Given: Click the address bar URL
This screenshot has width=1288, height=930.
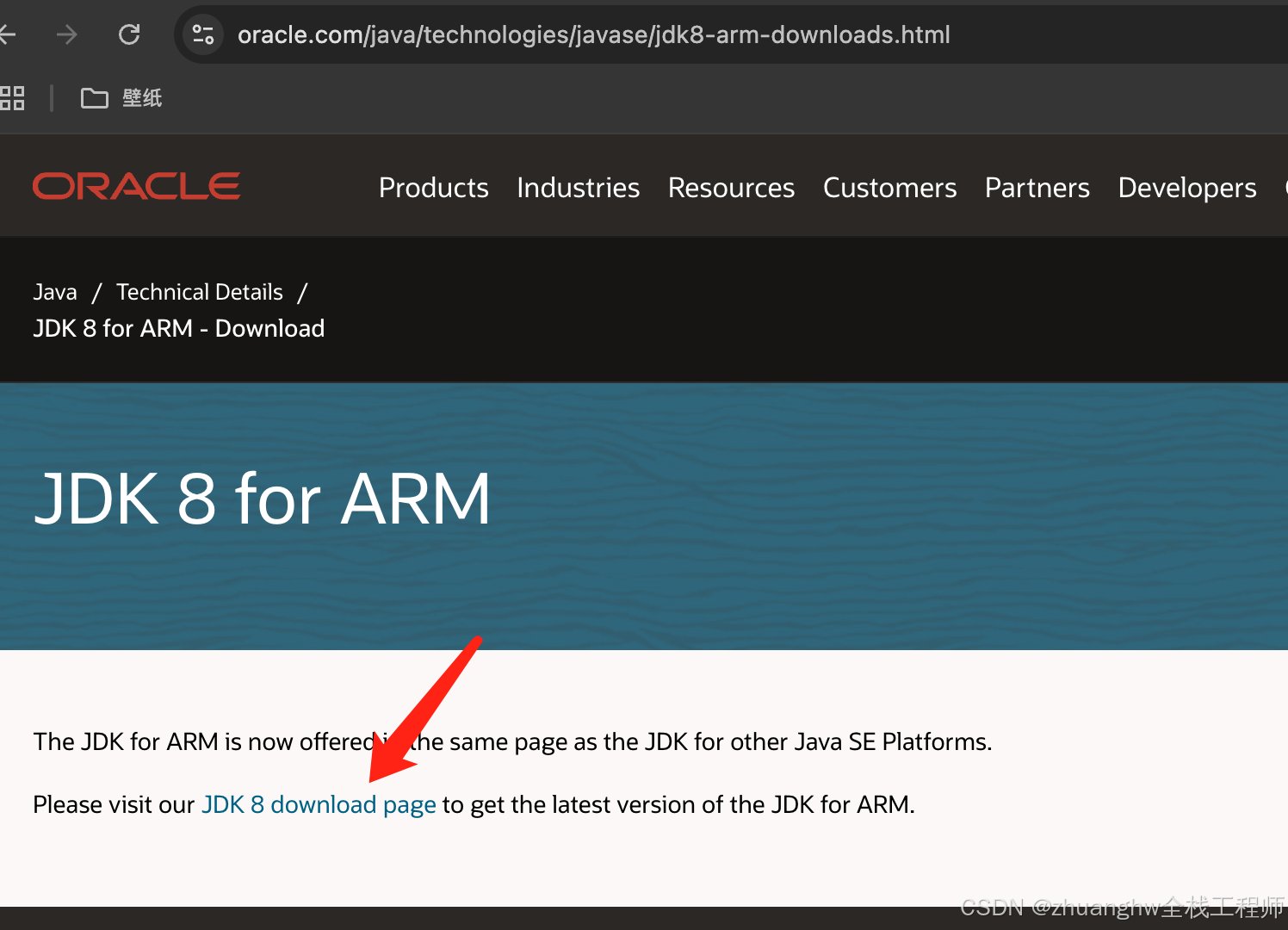Looking at the screenshot, I should point(594,34).
